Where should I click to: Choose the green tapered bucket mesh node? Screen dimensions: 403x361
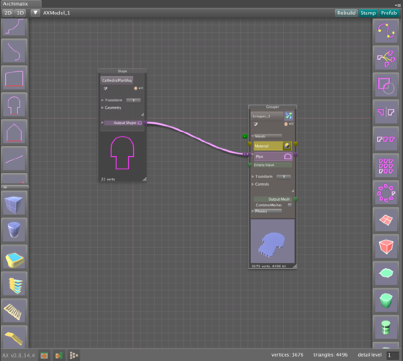[386, 300]
